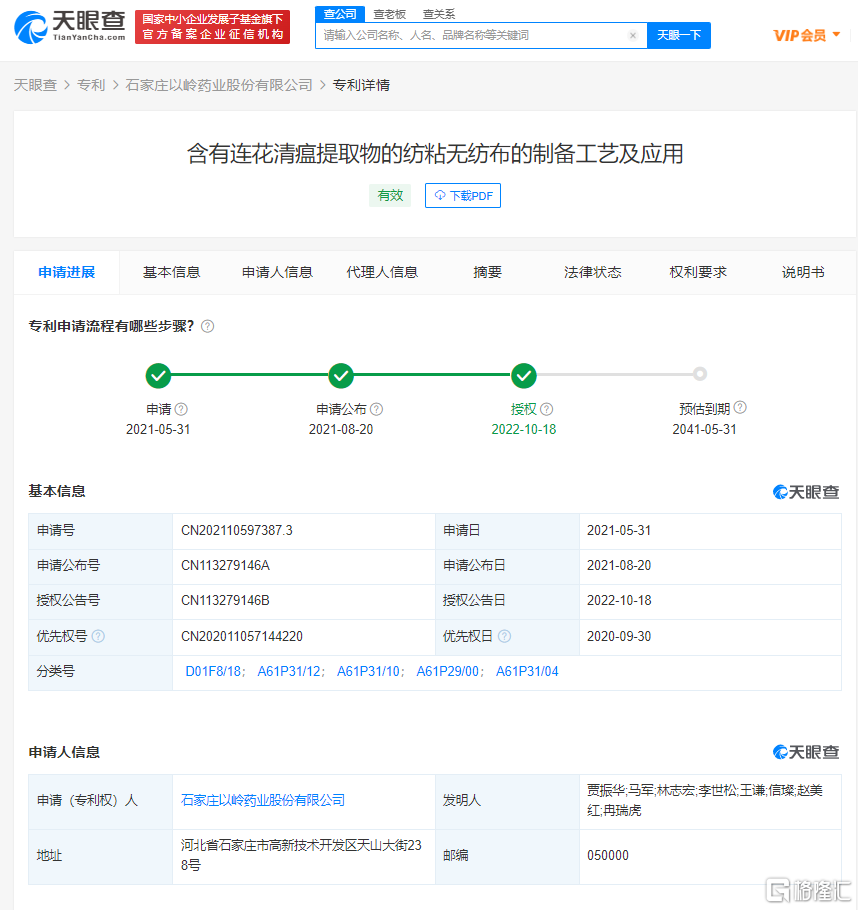Select publication number CN113279146A
Screen dimensions: 858x910
tap(225, 565)
